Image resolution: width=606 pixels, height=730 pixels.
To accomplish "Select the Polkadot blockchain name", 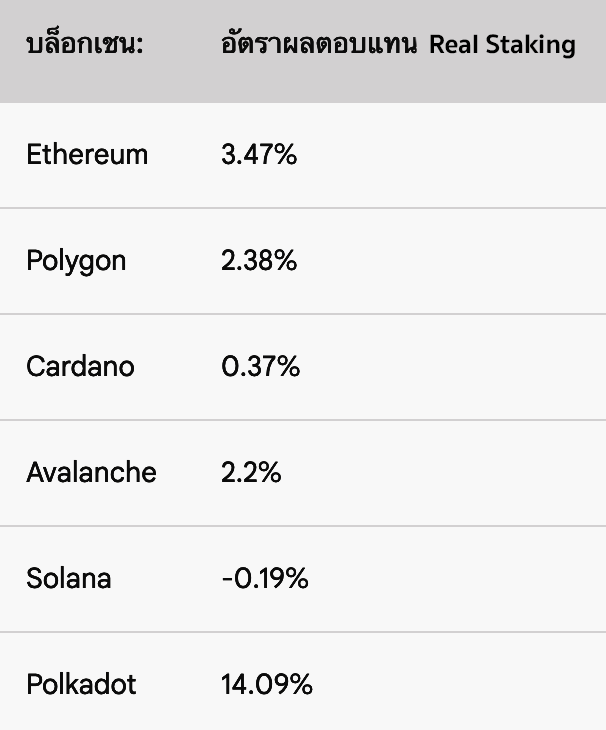I will [81, 685].
